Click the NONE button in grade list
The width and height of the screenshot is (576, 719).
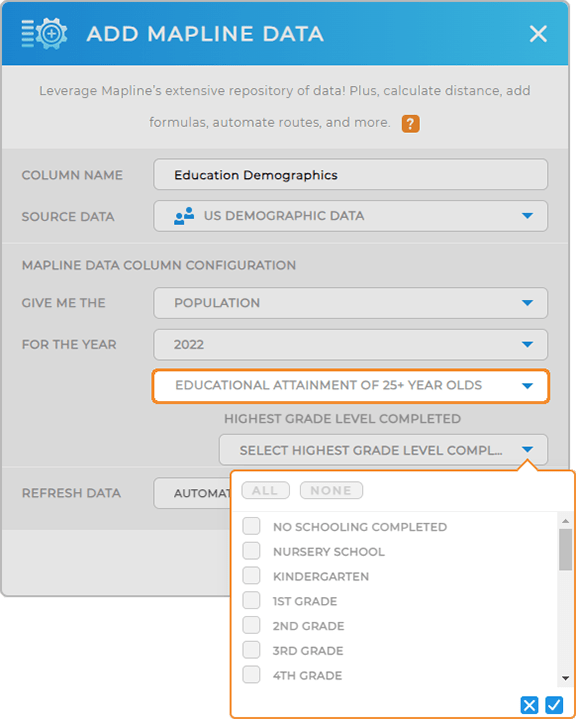coord(331,490)
